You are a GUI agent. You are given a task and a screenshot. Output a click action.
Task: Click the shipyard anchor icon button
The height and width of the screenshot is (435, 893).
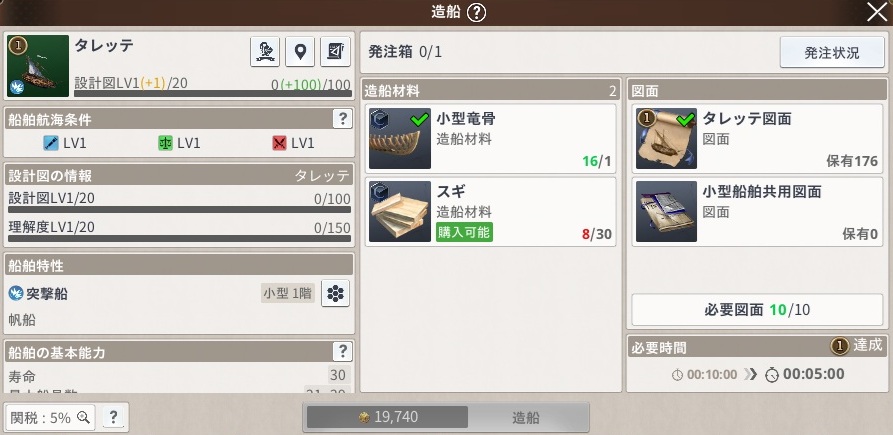click(x=265, y=52)
